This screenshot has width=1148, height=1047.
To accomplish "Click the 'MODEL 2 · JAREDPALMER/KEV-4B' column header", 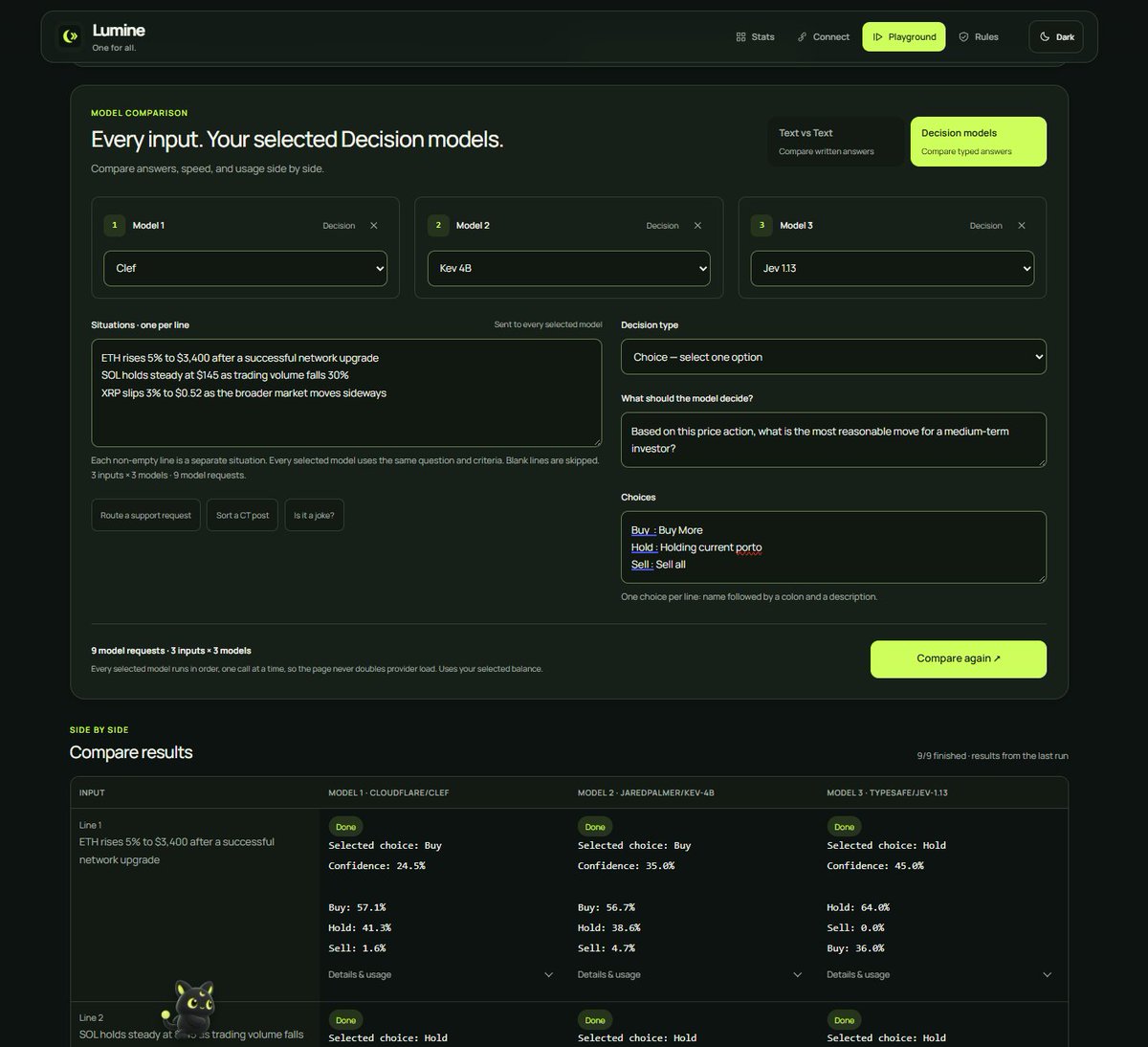I will pos(646,793).
